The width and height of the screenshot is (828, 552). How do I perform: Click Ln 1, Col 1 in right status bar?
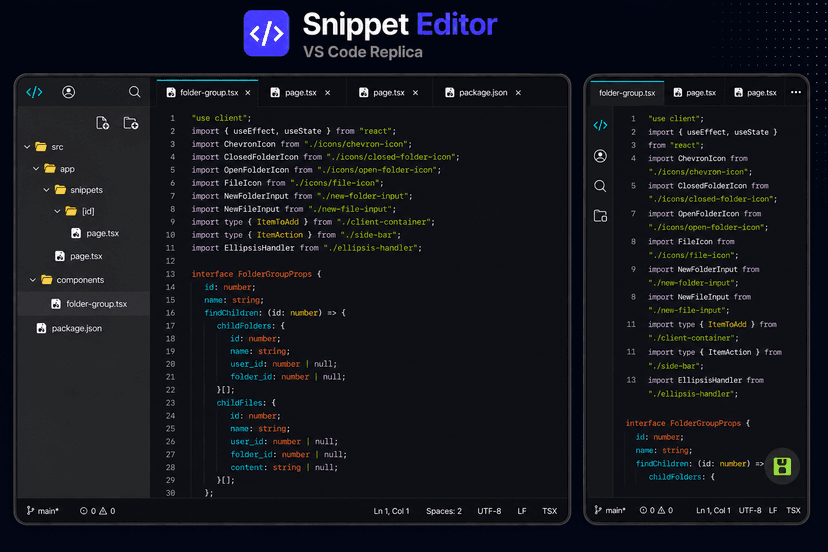click(713, 510)
